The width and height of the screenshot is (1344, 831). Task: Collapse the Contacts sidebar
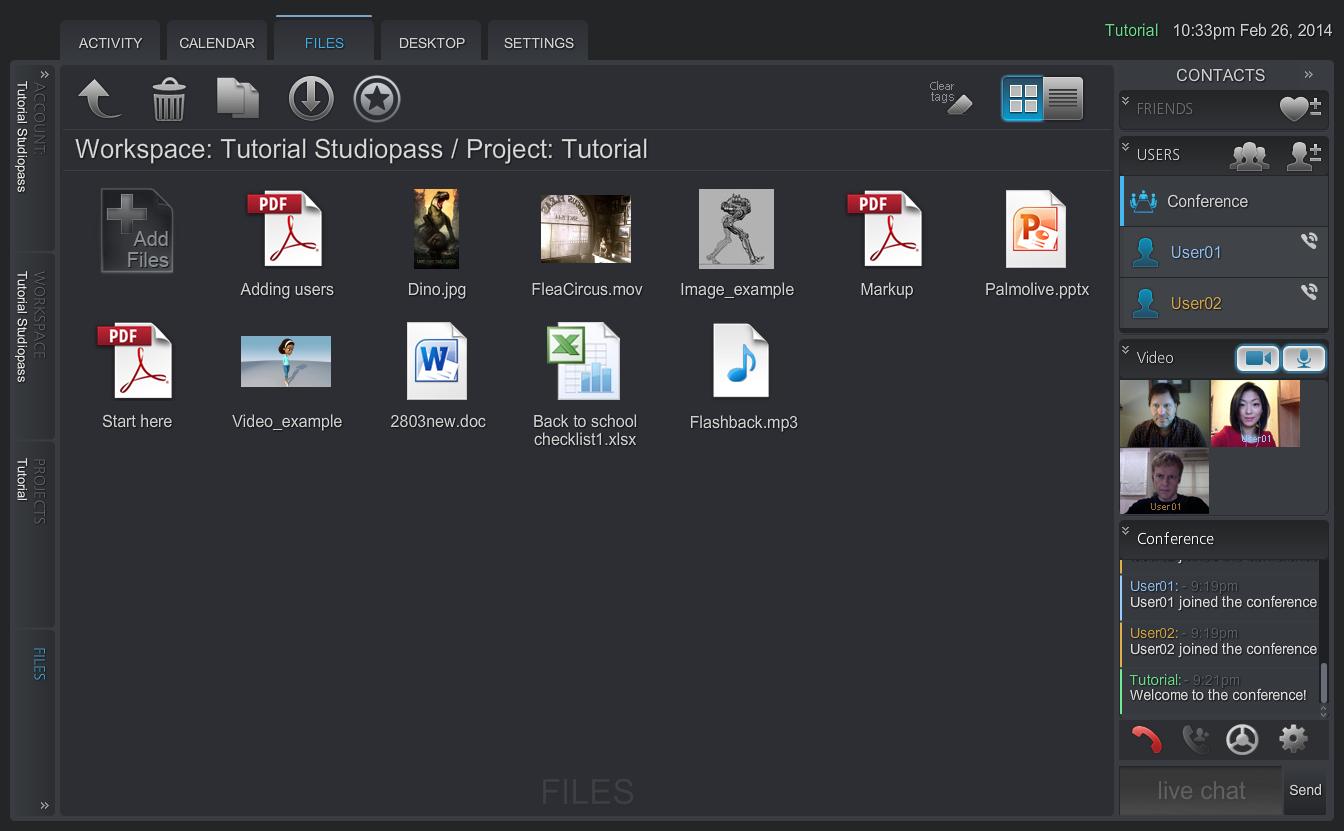click(1308, 74)
